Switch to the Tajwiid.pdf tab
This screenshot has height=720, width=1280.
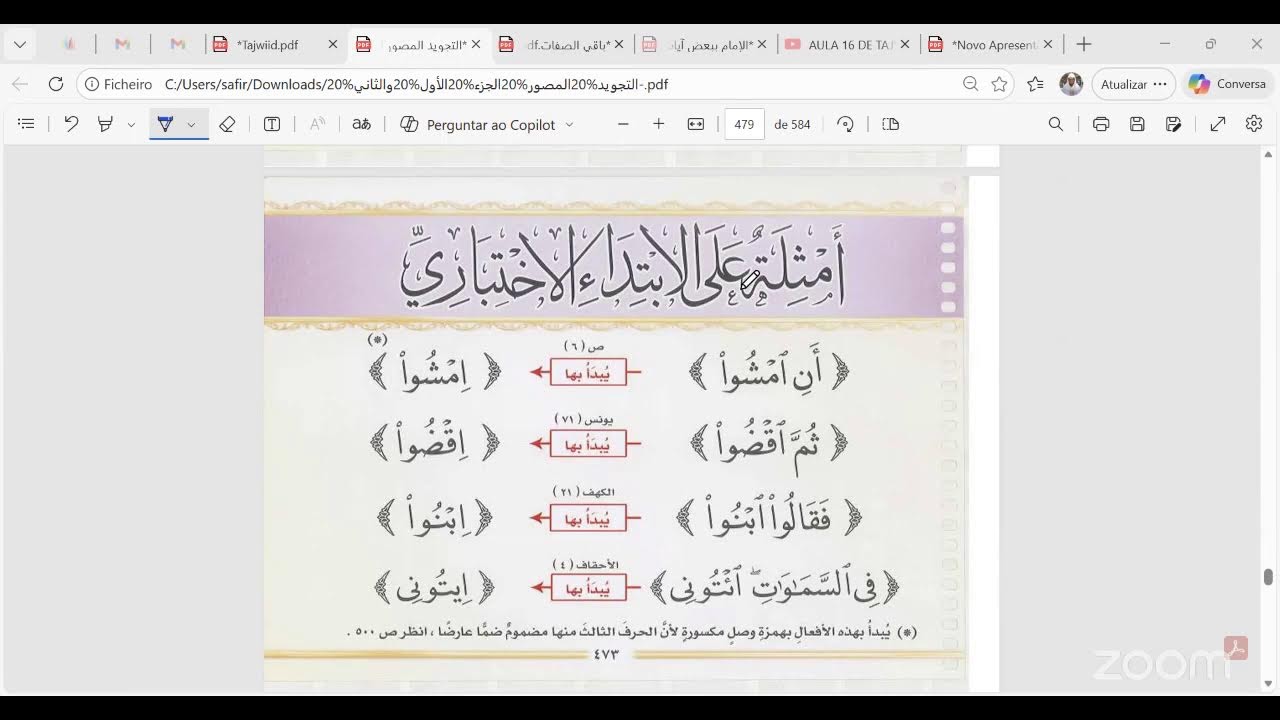coord(266,44)
